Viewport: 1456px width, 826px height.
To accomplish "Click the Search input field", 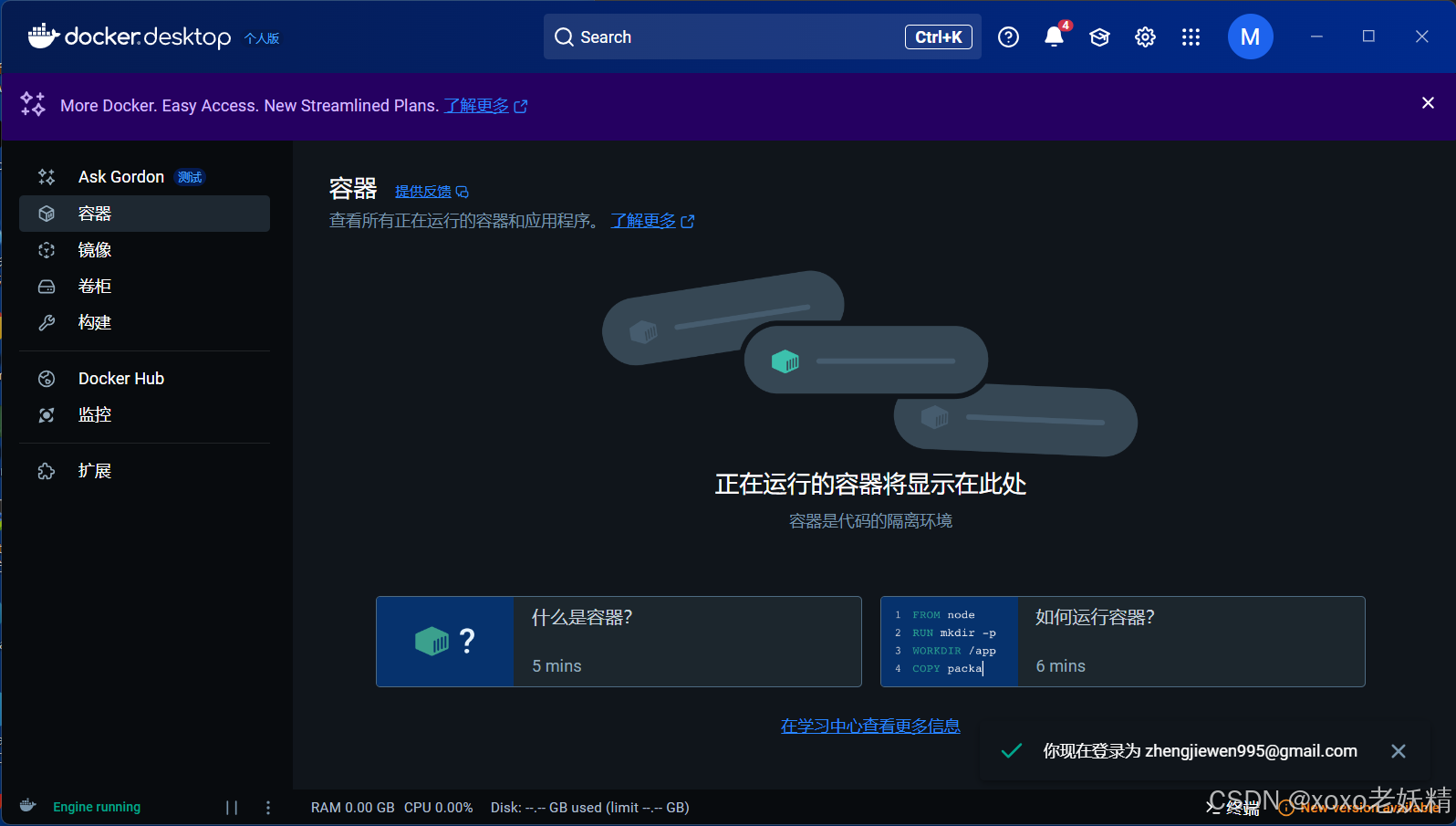I will (763, 37).
